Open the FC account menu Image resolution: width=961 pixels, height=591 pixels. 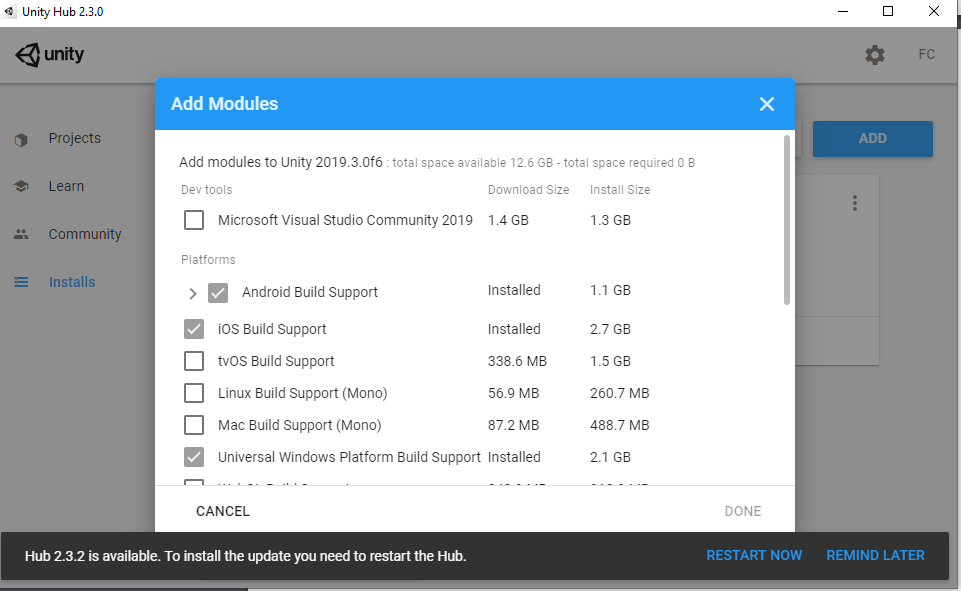[927, 55]
